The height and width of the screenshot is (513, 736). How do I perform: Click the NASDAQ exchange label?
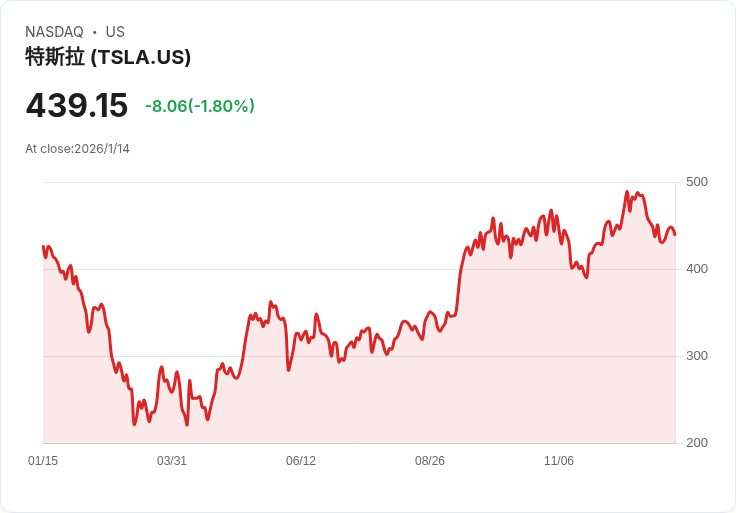pos(54,32)
